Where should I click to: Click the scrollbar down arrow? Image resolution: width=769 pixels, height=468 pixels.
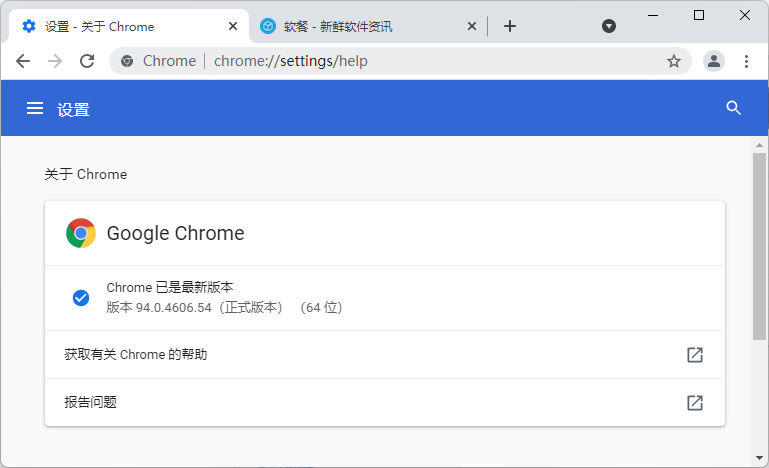pos(760,458)
